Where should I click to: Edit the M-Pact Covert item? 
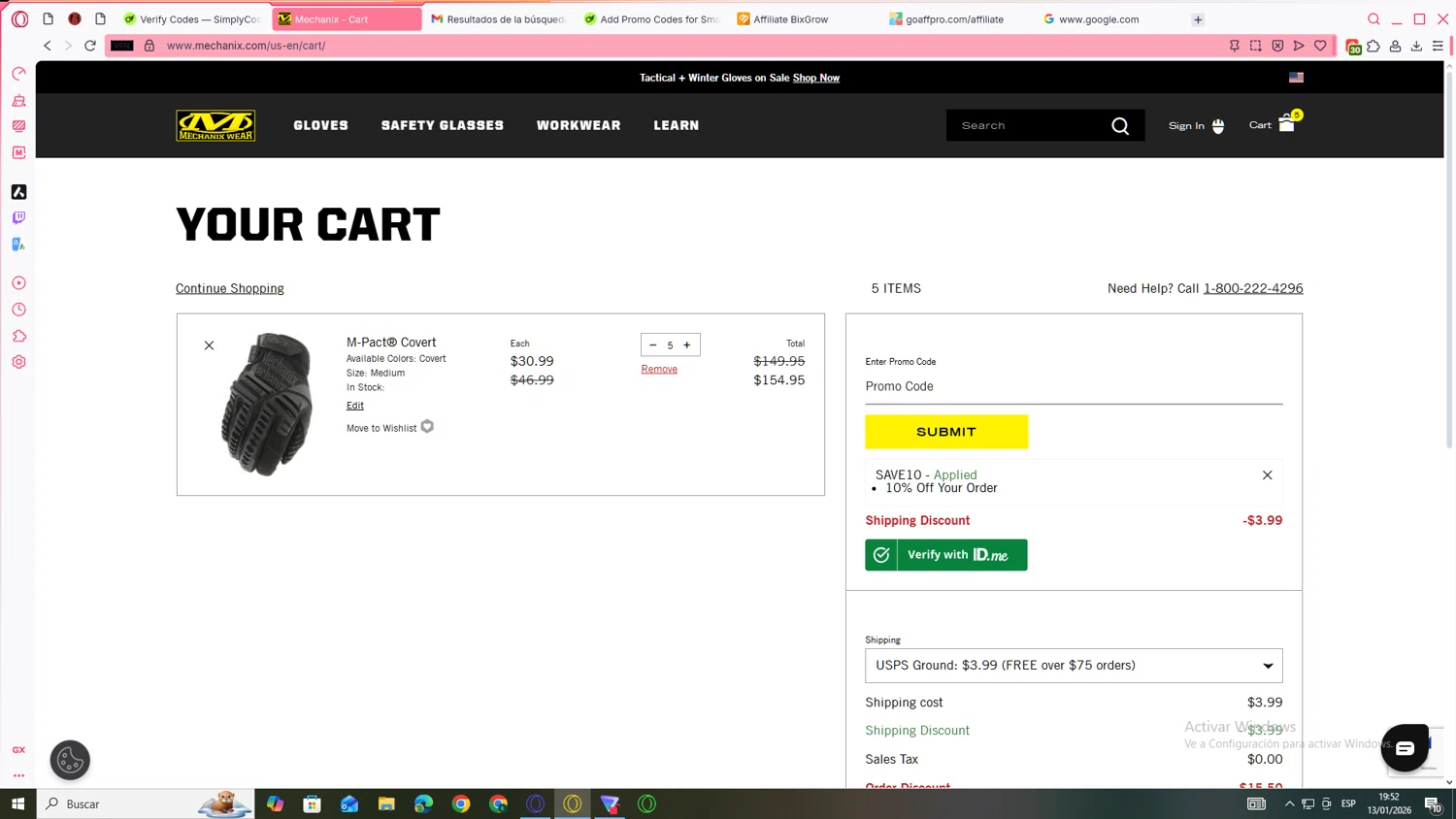pos(355,406)
